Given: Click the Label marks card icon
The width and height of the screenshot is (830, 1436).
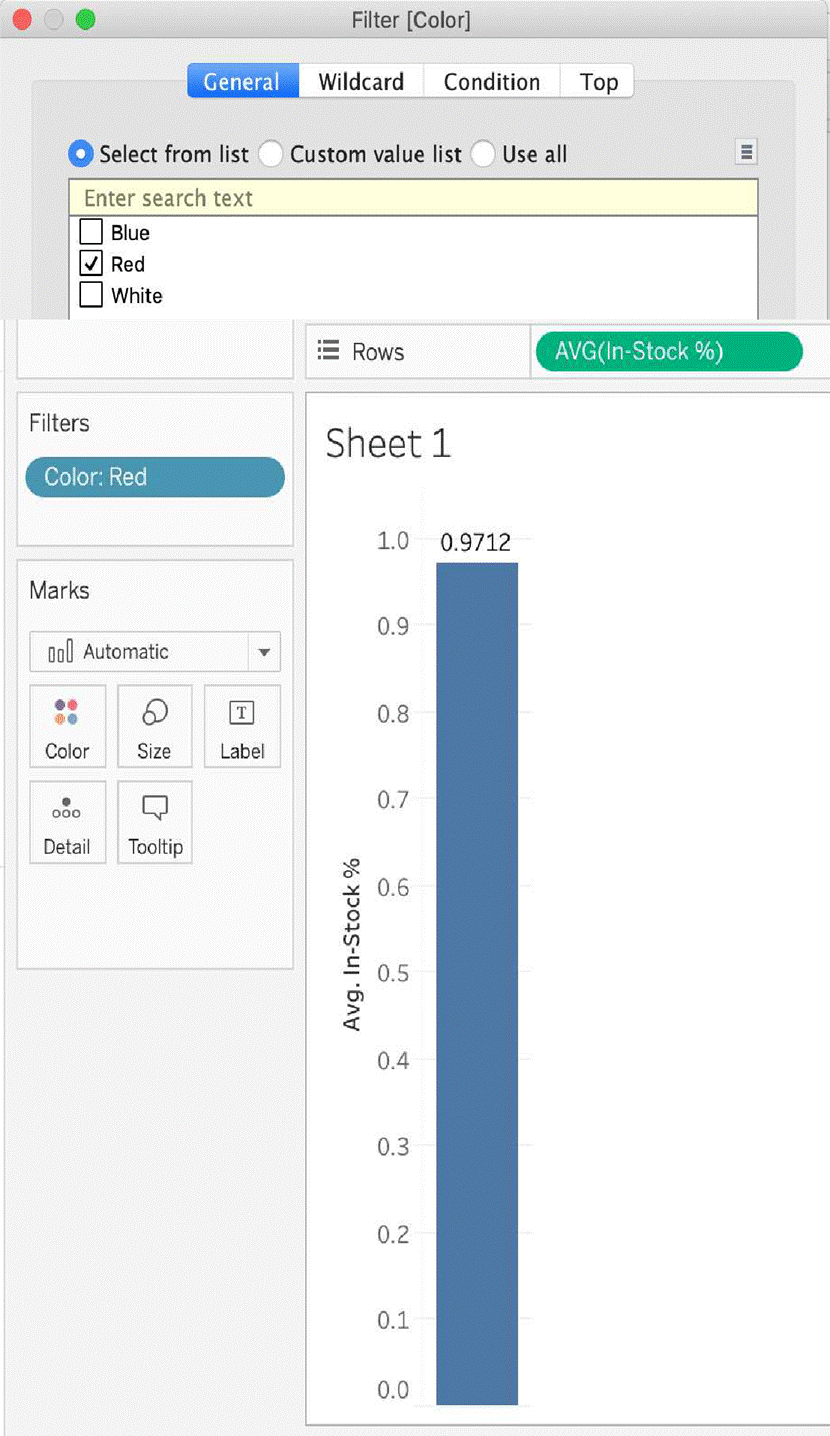Looking at the screenshot, I should pos(242,713).
